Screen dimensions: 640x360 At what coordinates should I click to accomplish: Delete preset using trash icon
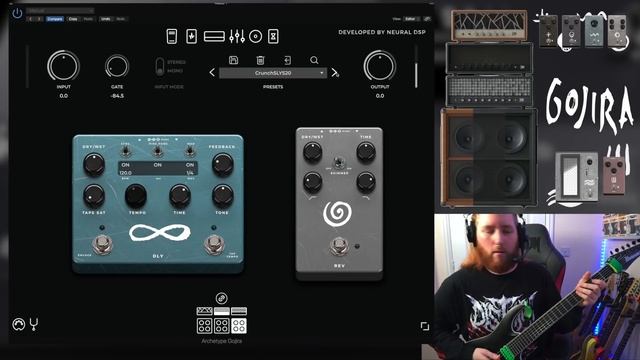[x=260, y=60]
